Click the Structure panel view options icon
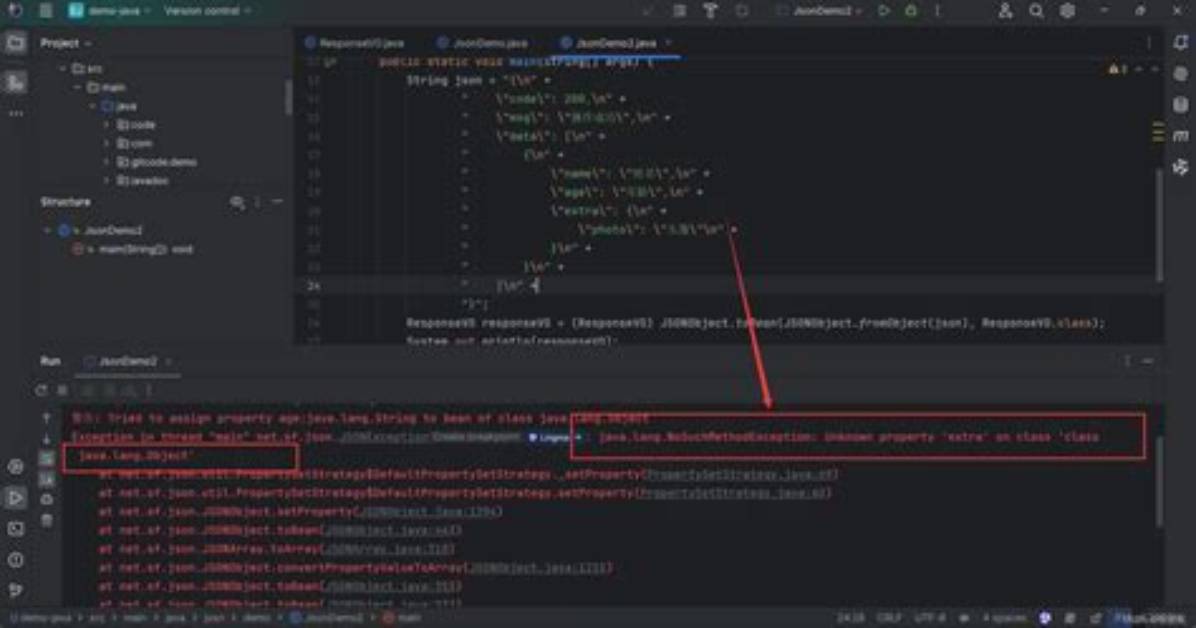 click(238, 202)
